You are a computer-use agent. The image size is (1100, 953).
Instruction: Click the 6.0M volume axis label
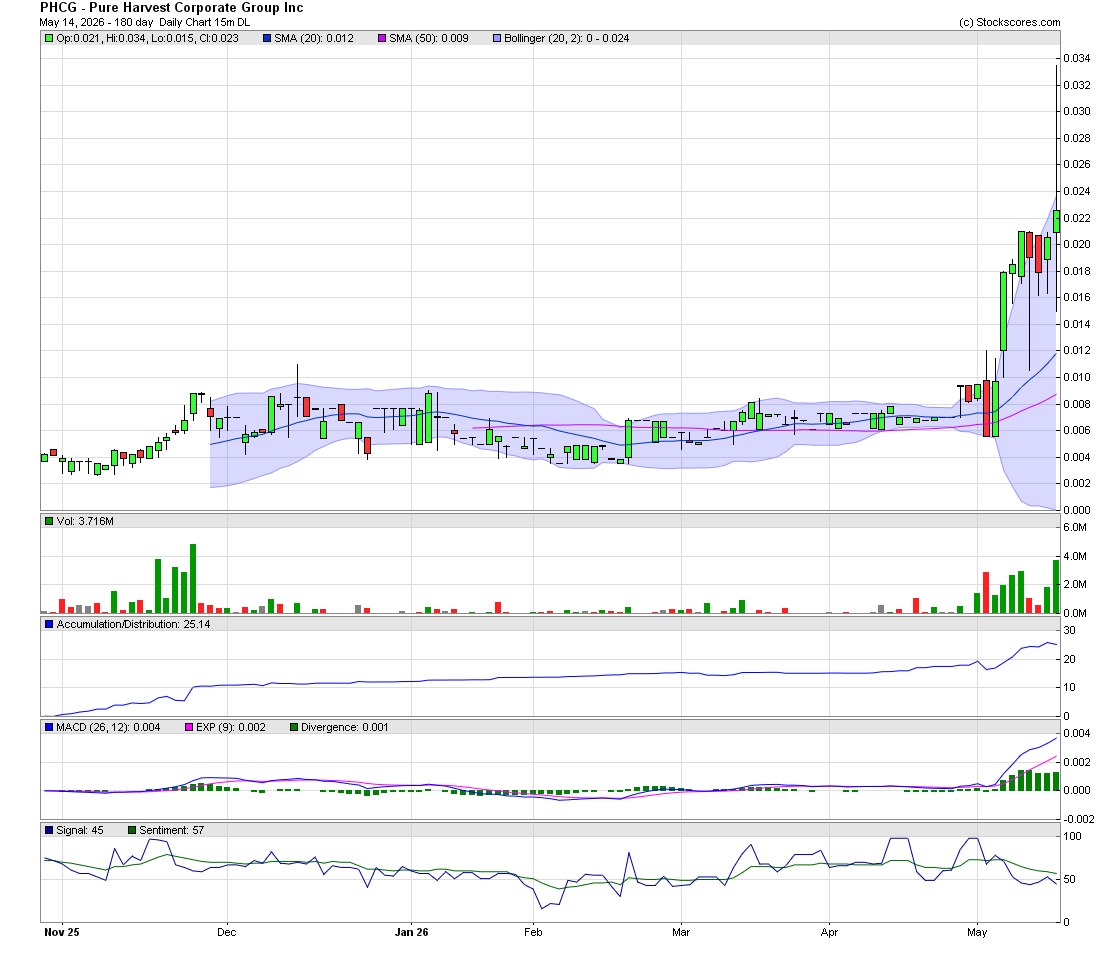point(1075,527)
